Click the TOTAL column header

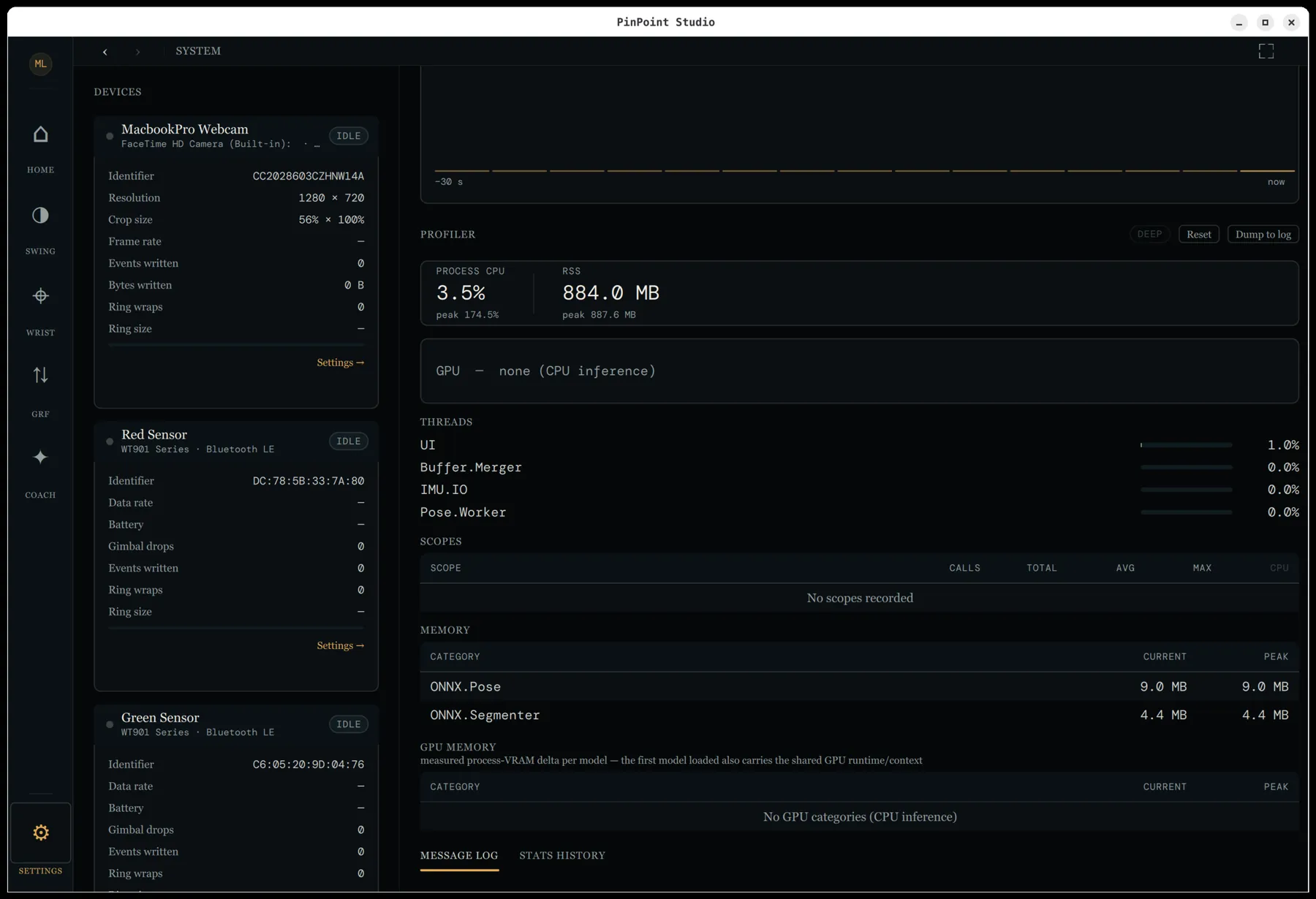tap(1041, 568)
